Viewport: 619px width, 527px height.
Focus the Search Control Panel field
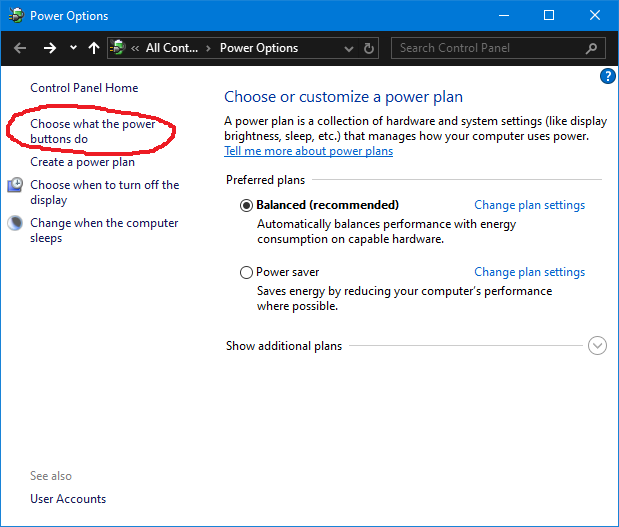[x=498, y=48]
